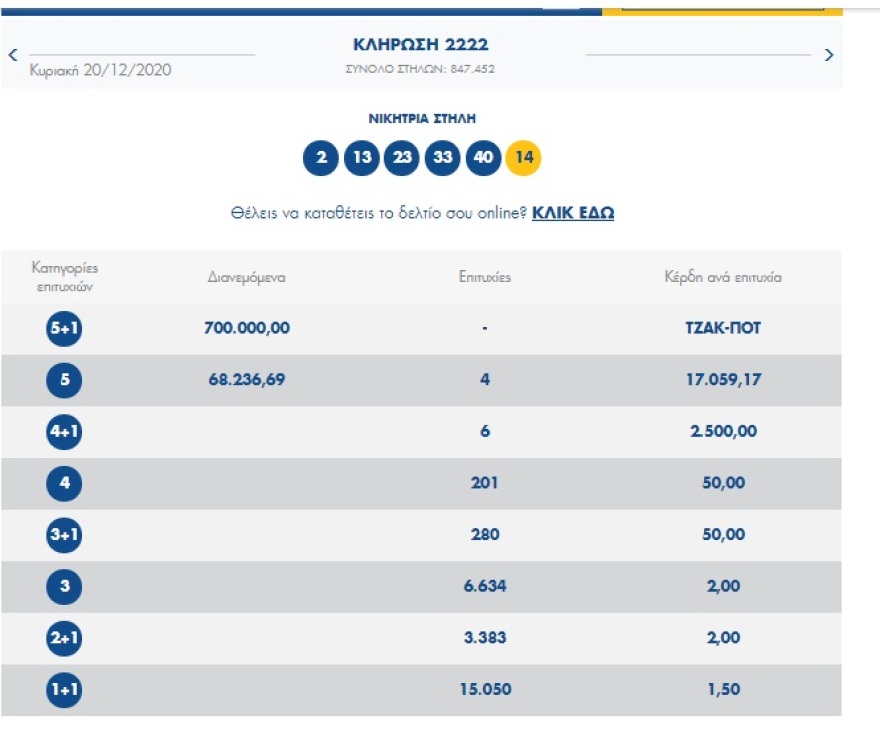Click yellow Joker ball 14

pos(523,158)
